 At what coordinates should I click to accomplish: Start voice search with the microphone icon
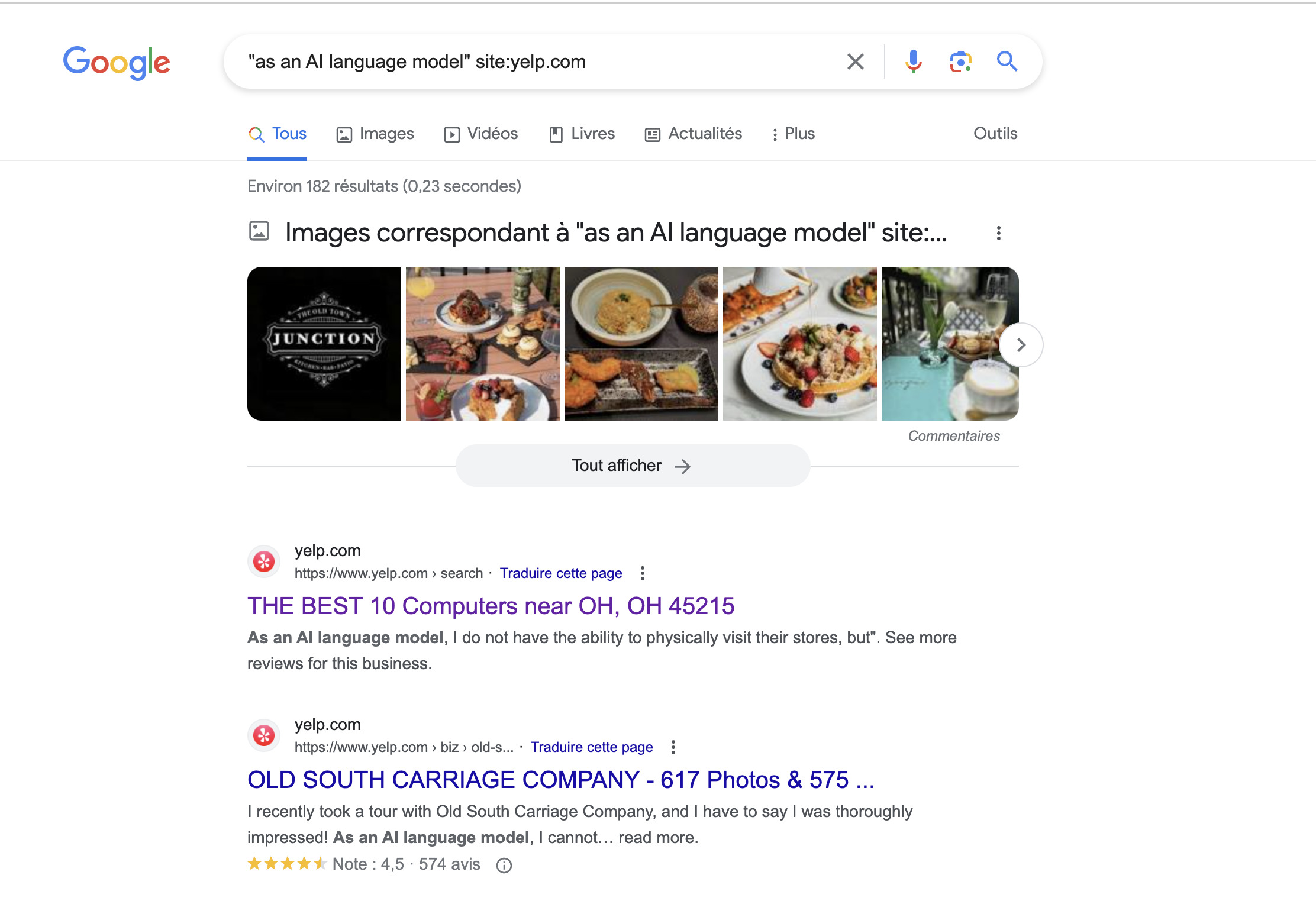pyautogui.click(x=913, y=62)
